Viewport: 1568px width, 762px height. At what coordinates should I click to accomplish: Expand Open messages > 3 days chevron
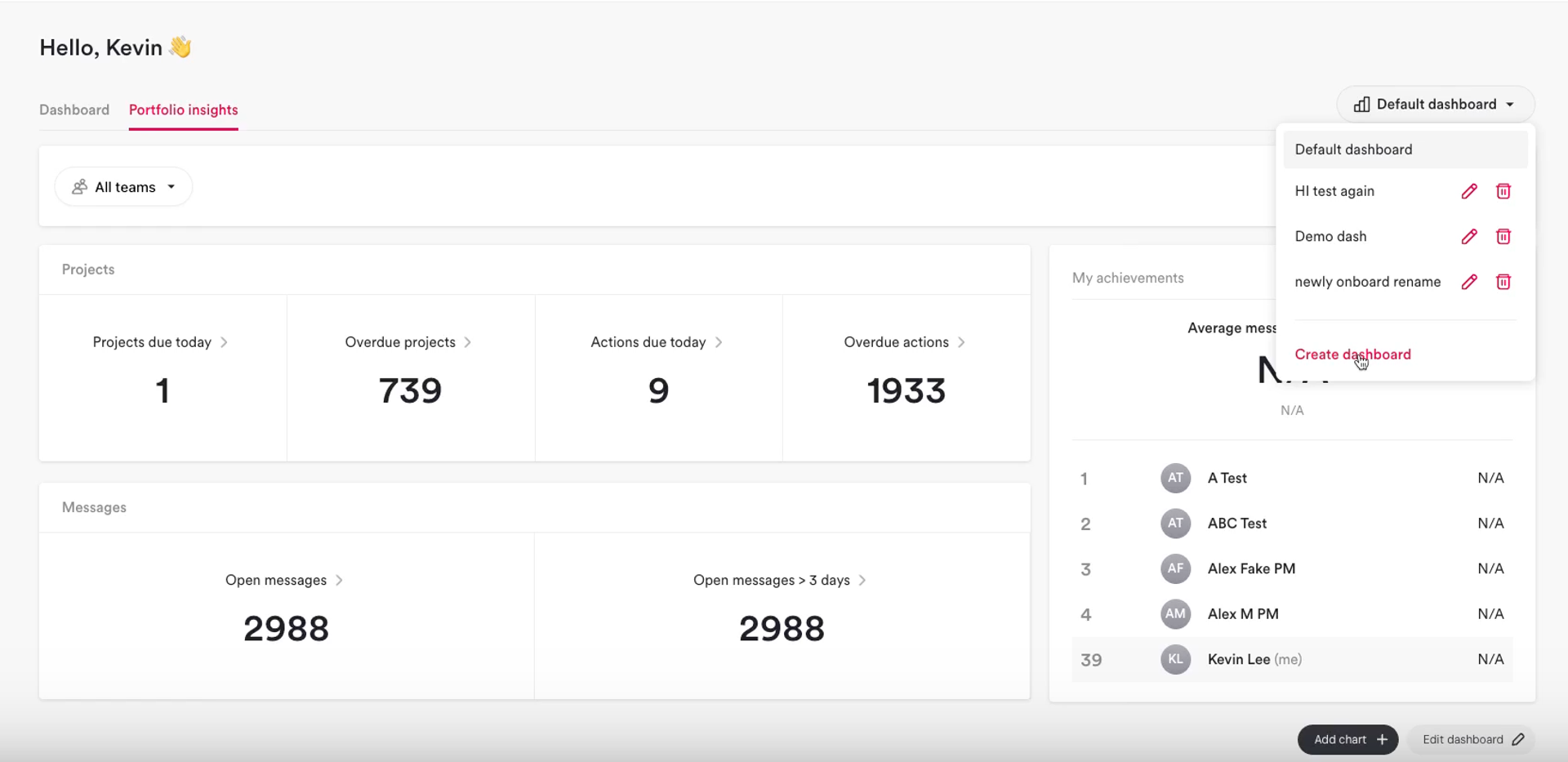(x=862, y=580)
